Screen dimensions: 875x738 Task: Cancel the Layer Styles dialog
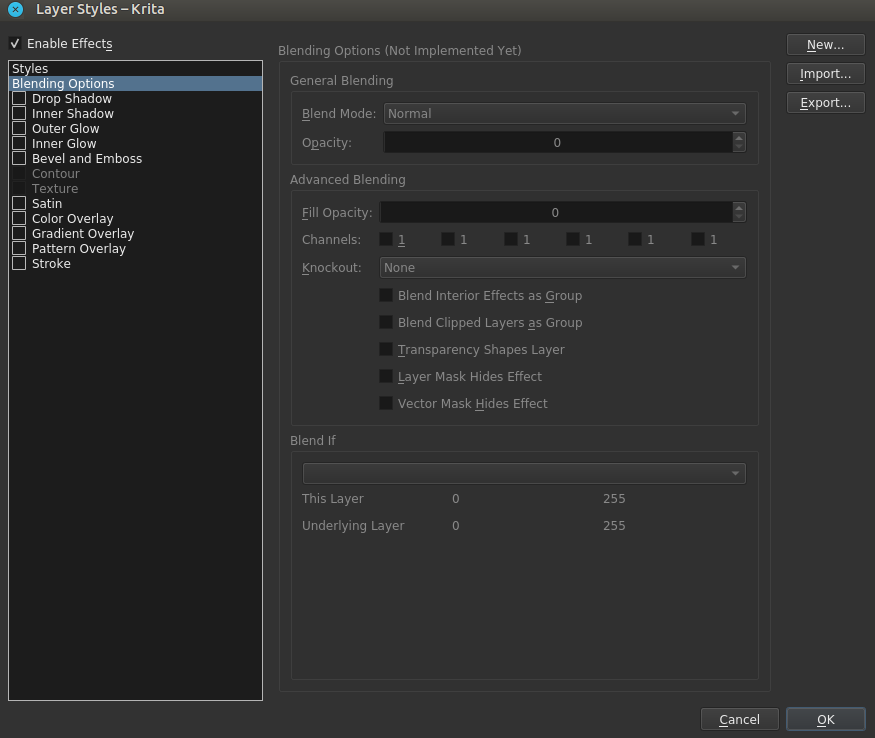coord(739,720)
